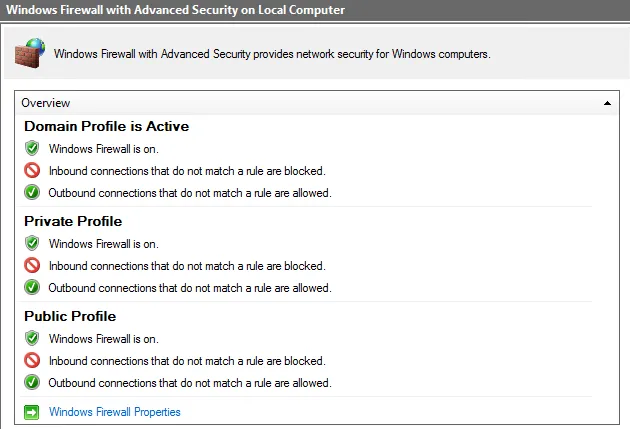Screen dimensions: 630x429
Task: Click Private Profile red blocked inbound icon
Action: coord(32,266)
